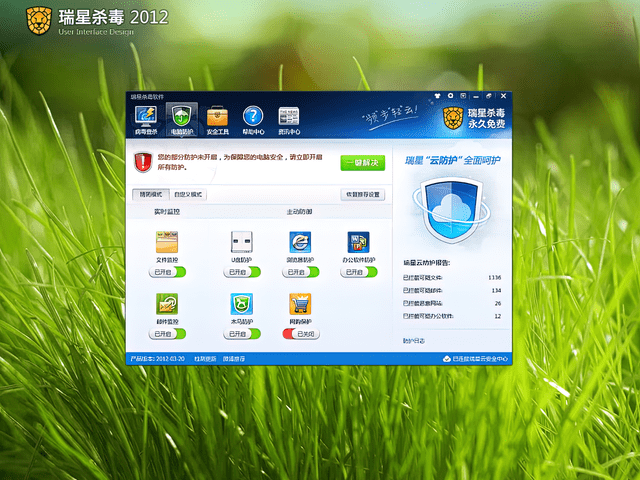Click the value 12 in cloud report
The image size is (640, 480).
[498, 316]
